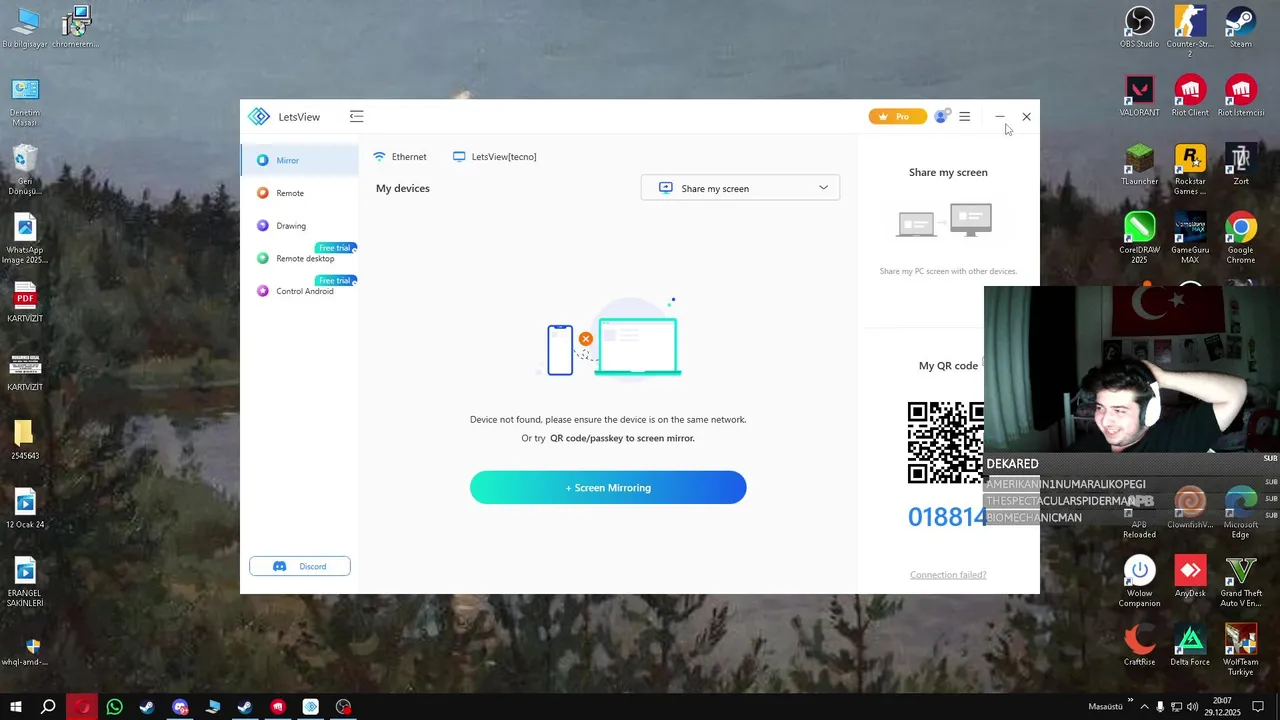The width and height of the screenshot is (1280, 720).
Task: Click the My devices heading
Action: (x=403, y=188)
